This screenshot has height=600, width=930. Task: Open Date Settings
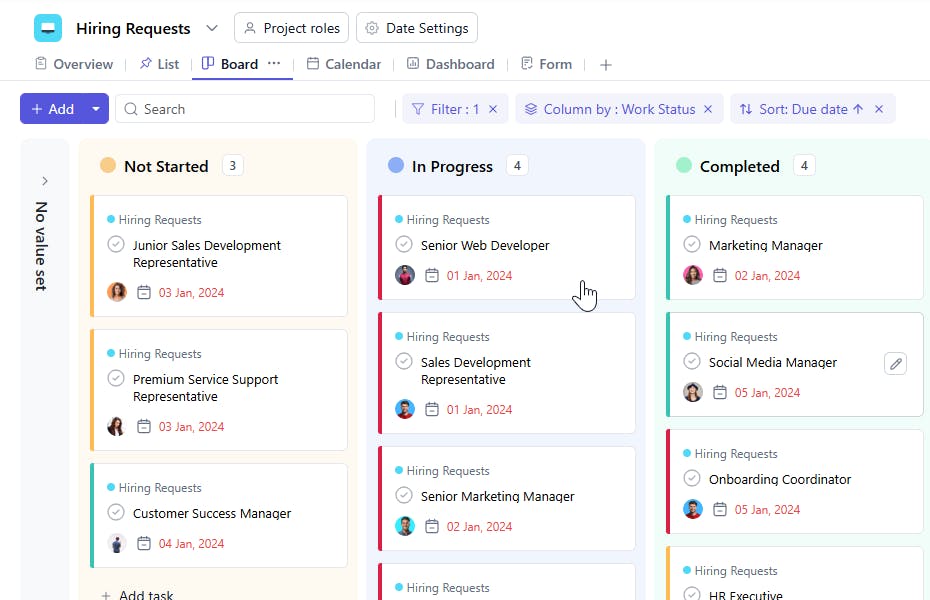point(416,28)
